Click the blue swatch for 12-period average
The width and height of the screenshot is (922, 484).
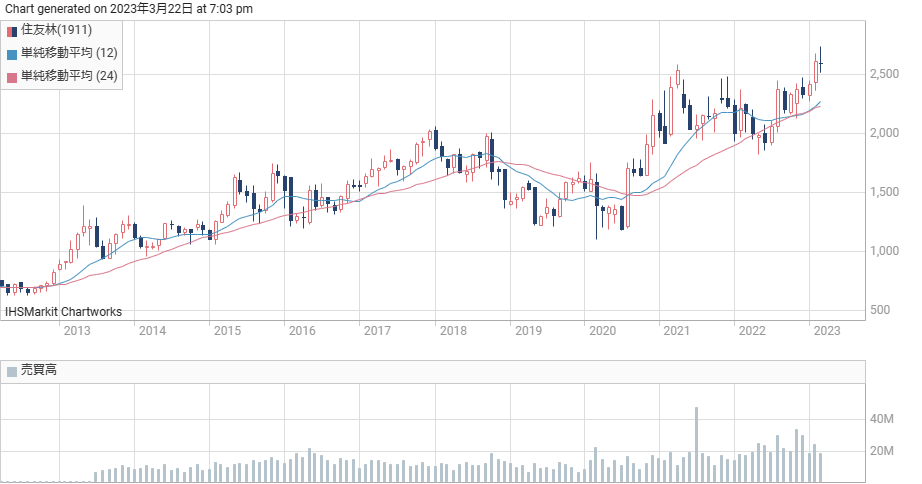click(x=12, y=55)
